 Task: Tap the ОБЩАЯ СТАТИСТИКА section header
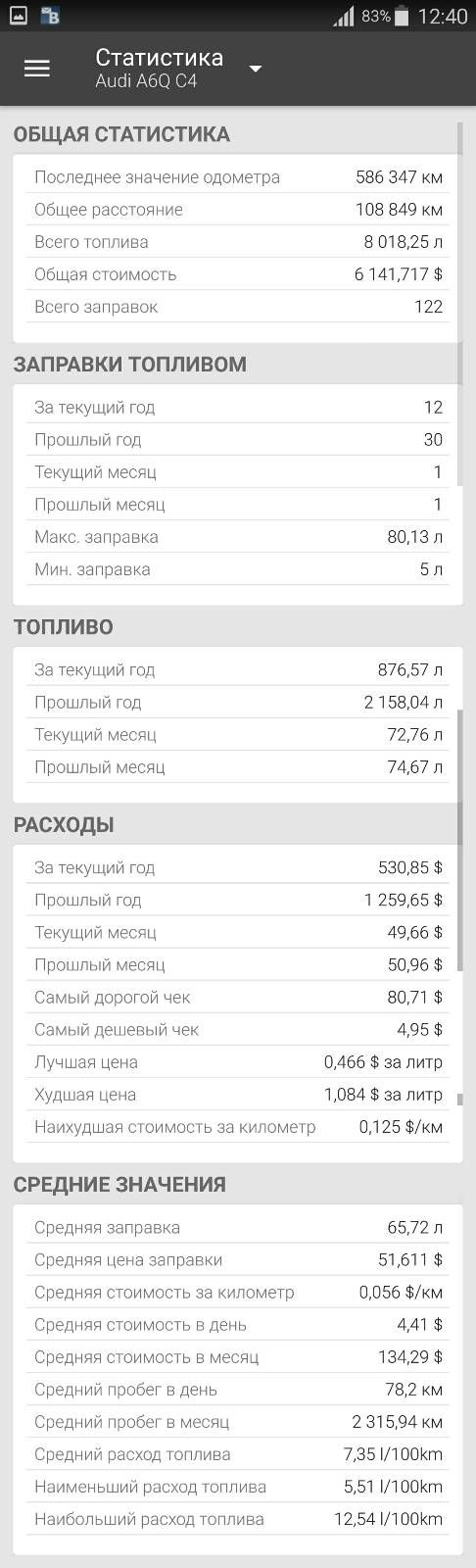click(121, 134)
